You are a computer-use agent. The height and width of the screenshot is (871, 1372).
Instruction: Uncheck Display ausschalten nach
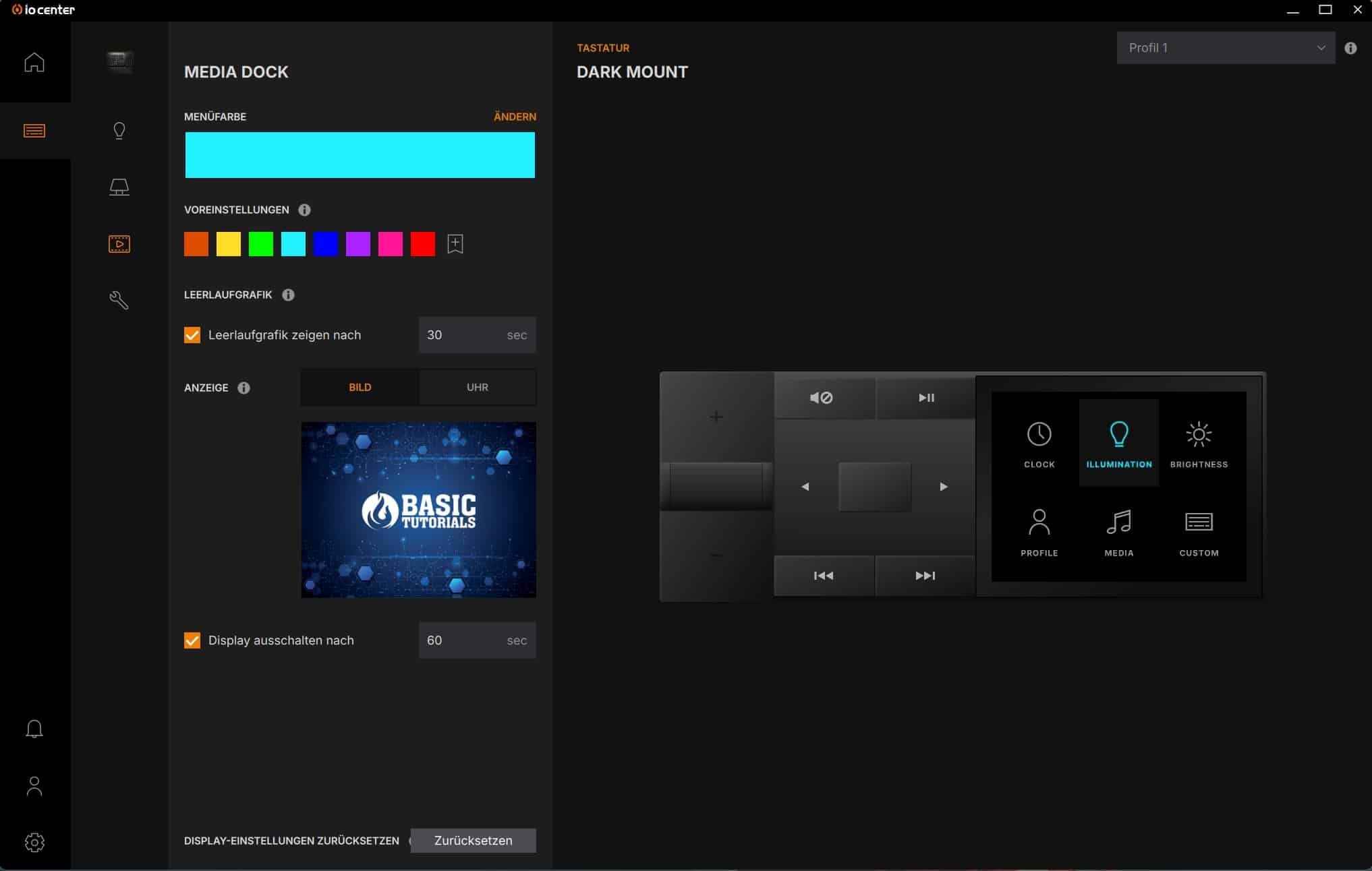coord(192,640)
